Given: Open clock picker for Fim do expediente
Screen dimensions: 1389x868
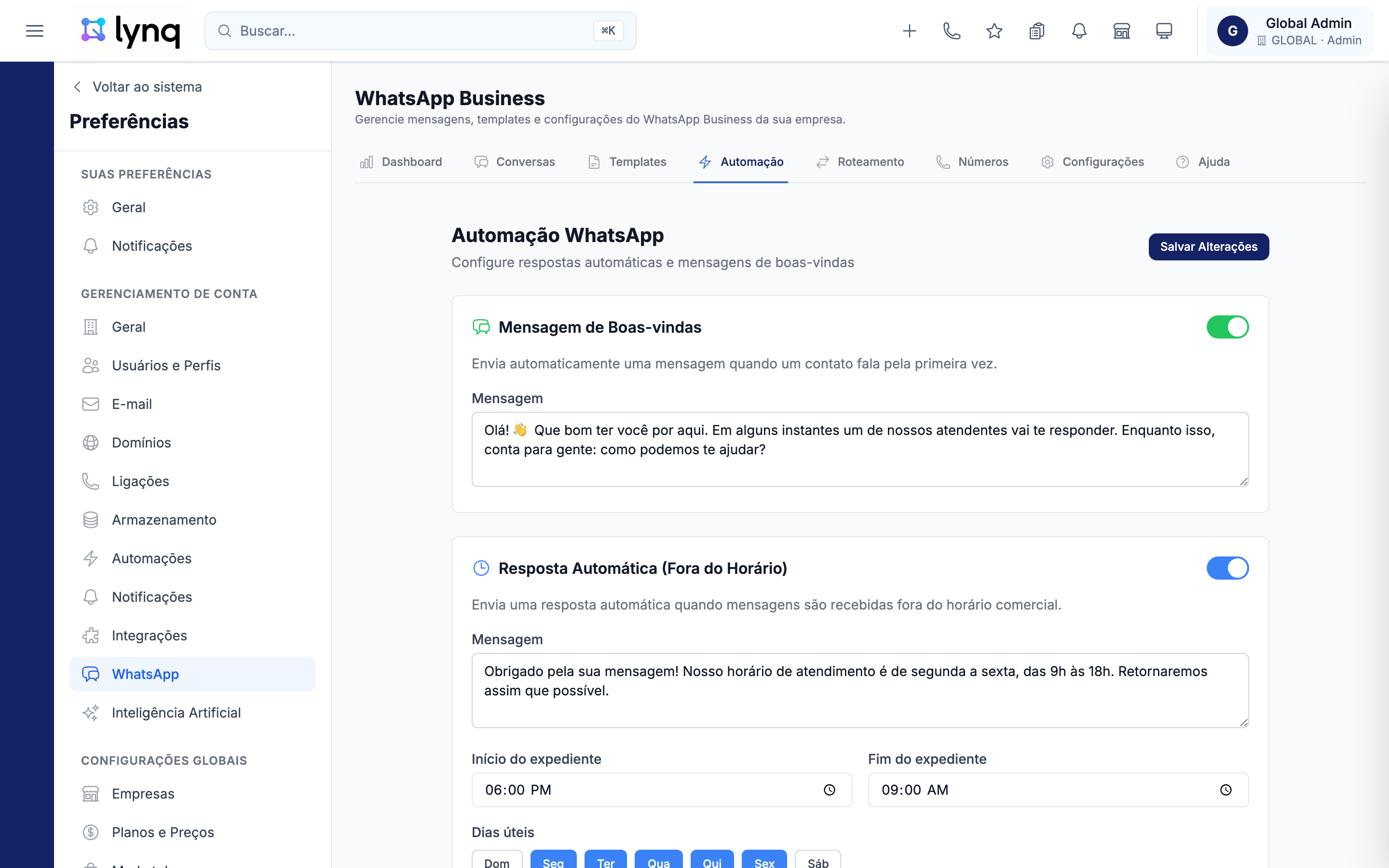Looking at the screenshot, I should coord(1226,790).
